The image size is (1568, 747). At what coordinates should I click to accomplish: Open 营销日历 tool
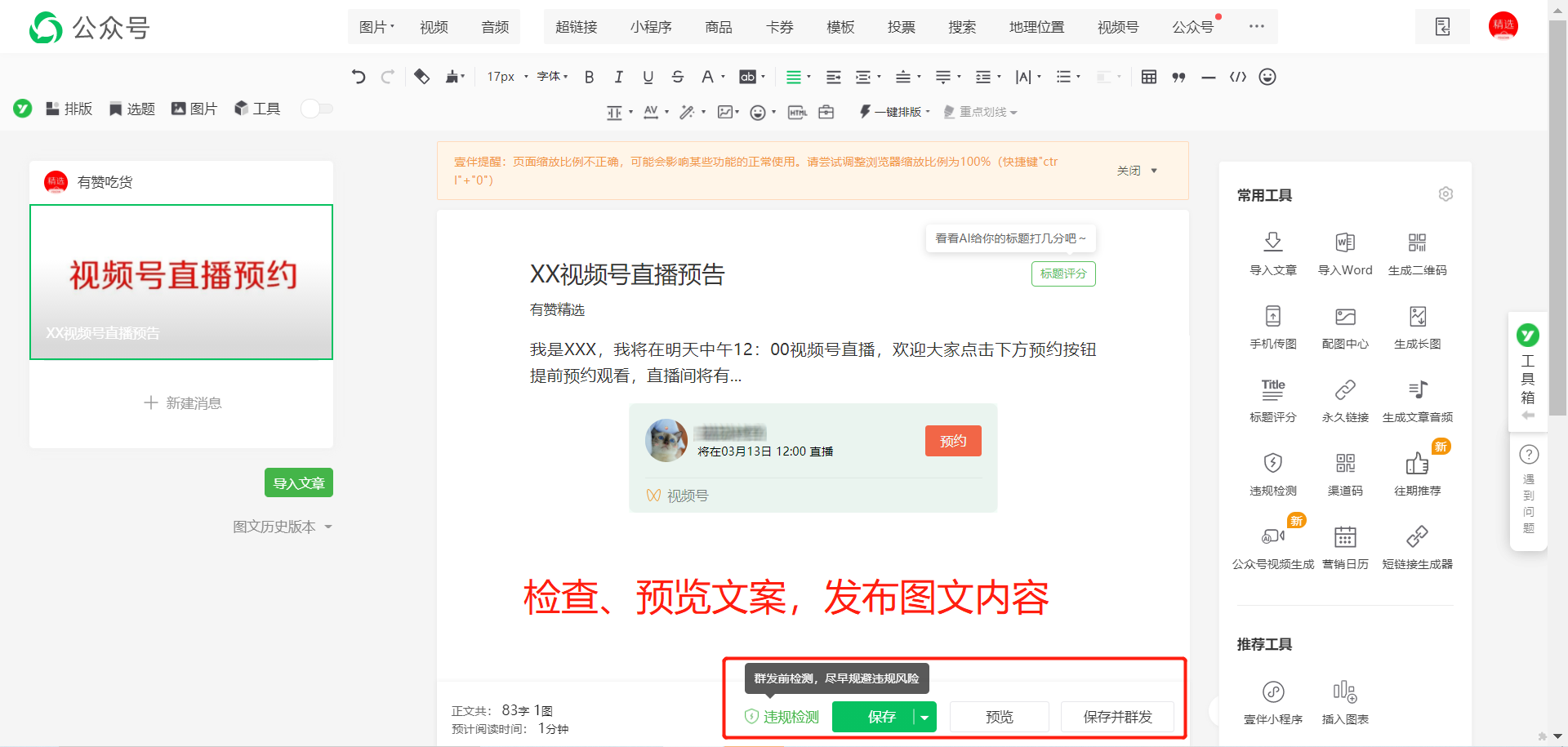[1345, 548]
